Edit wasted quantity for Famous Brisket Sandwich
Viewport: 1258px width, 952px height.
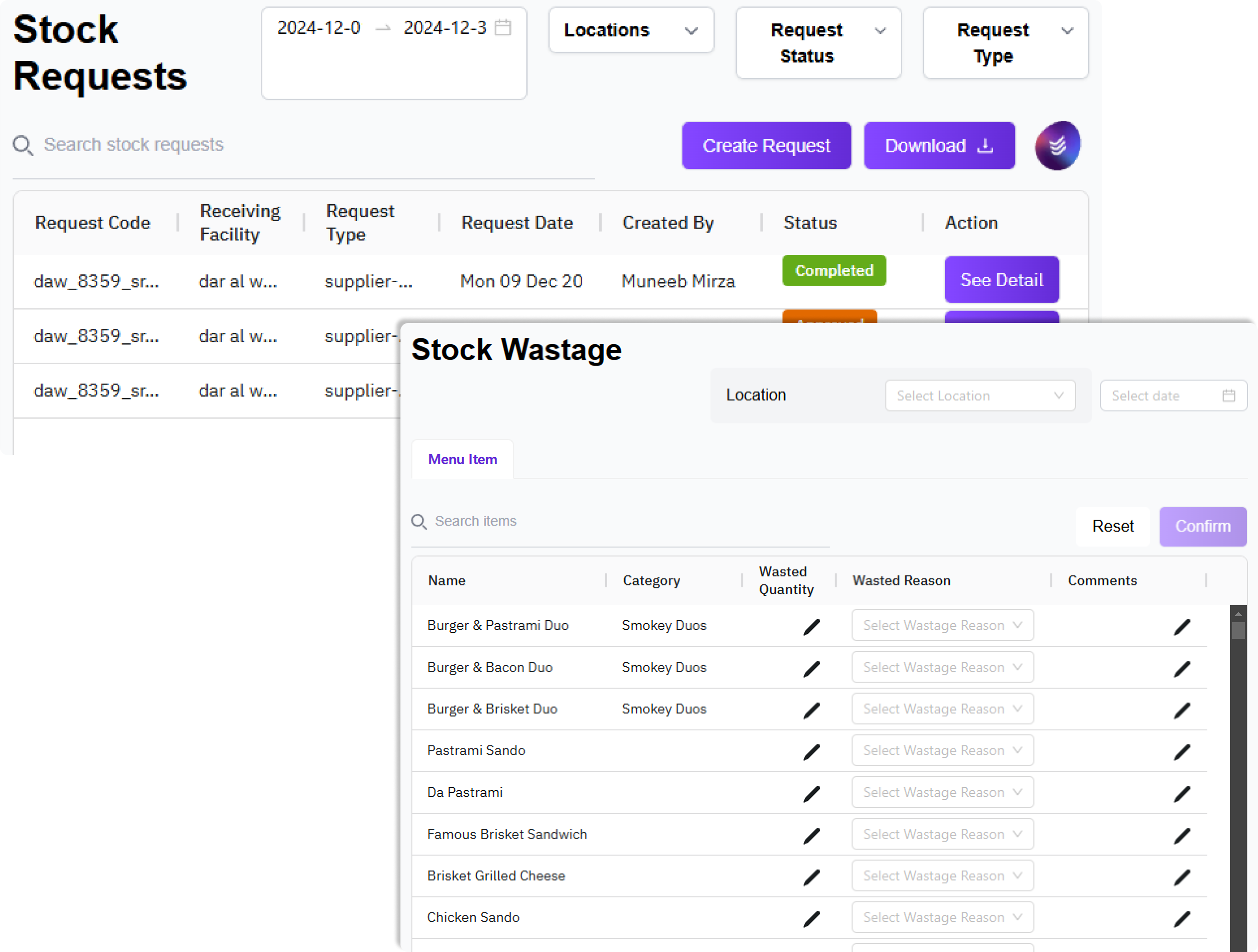(811, 835)
